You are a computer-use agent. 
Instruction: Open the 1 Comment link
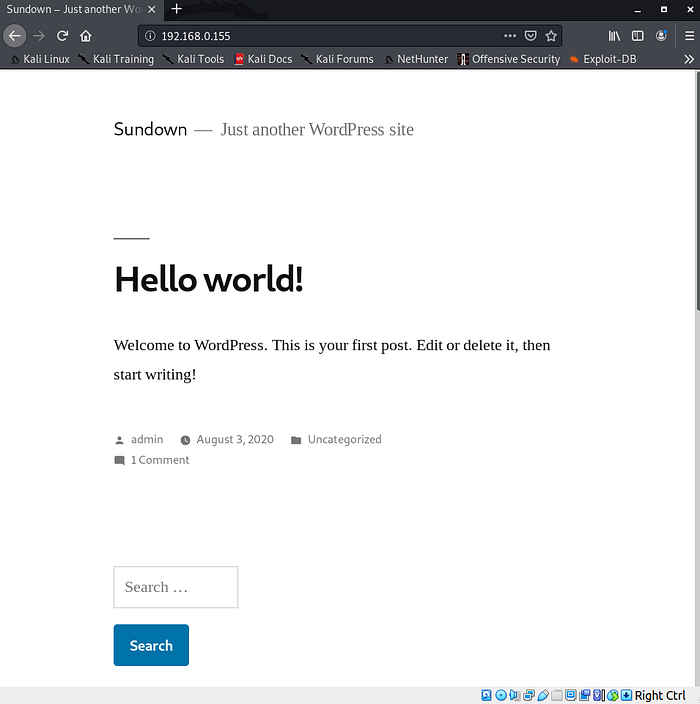click(159, 460)
